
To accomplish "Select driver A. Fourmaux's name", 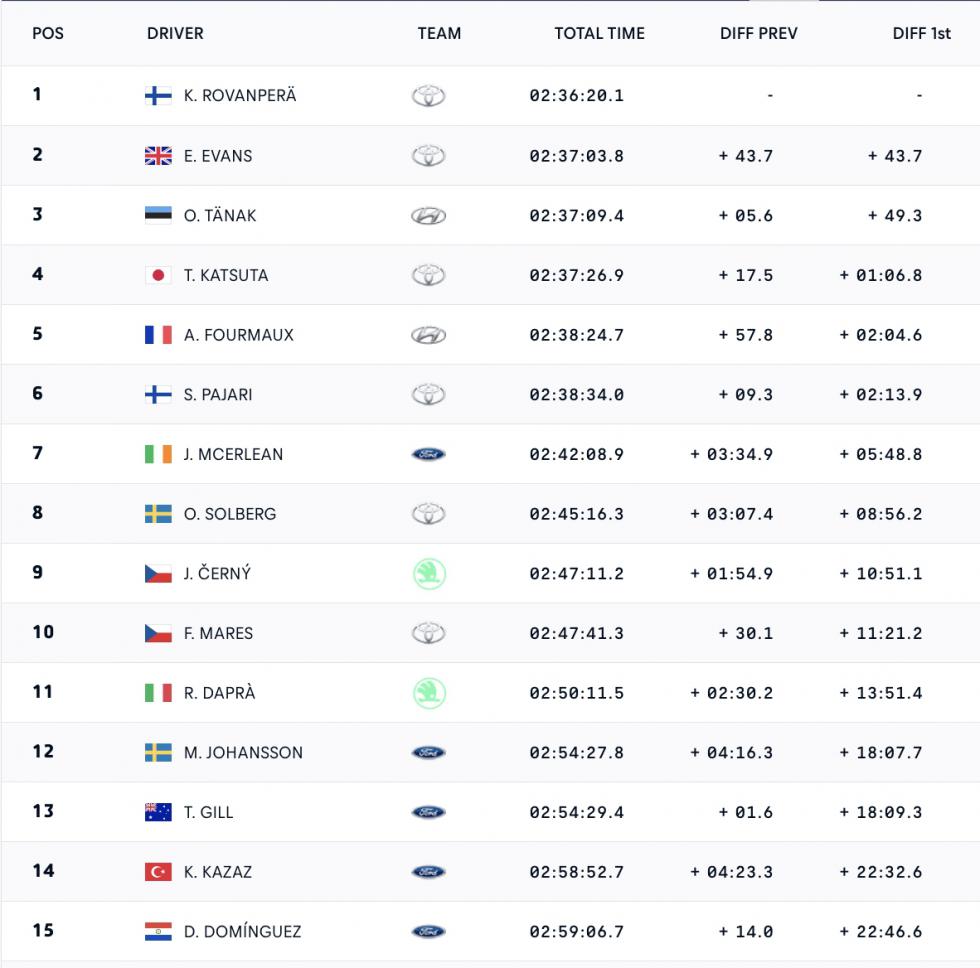I will point(239,335).
